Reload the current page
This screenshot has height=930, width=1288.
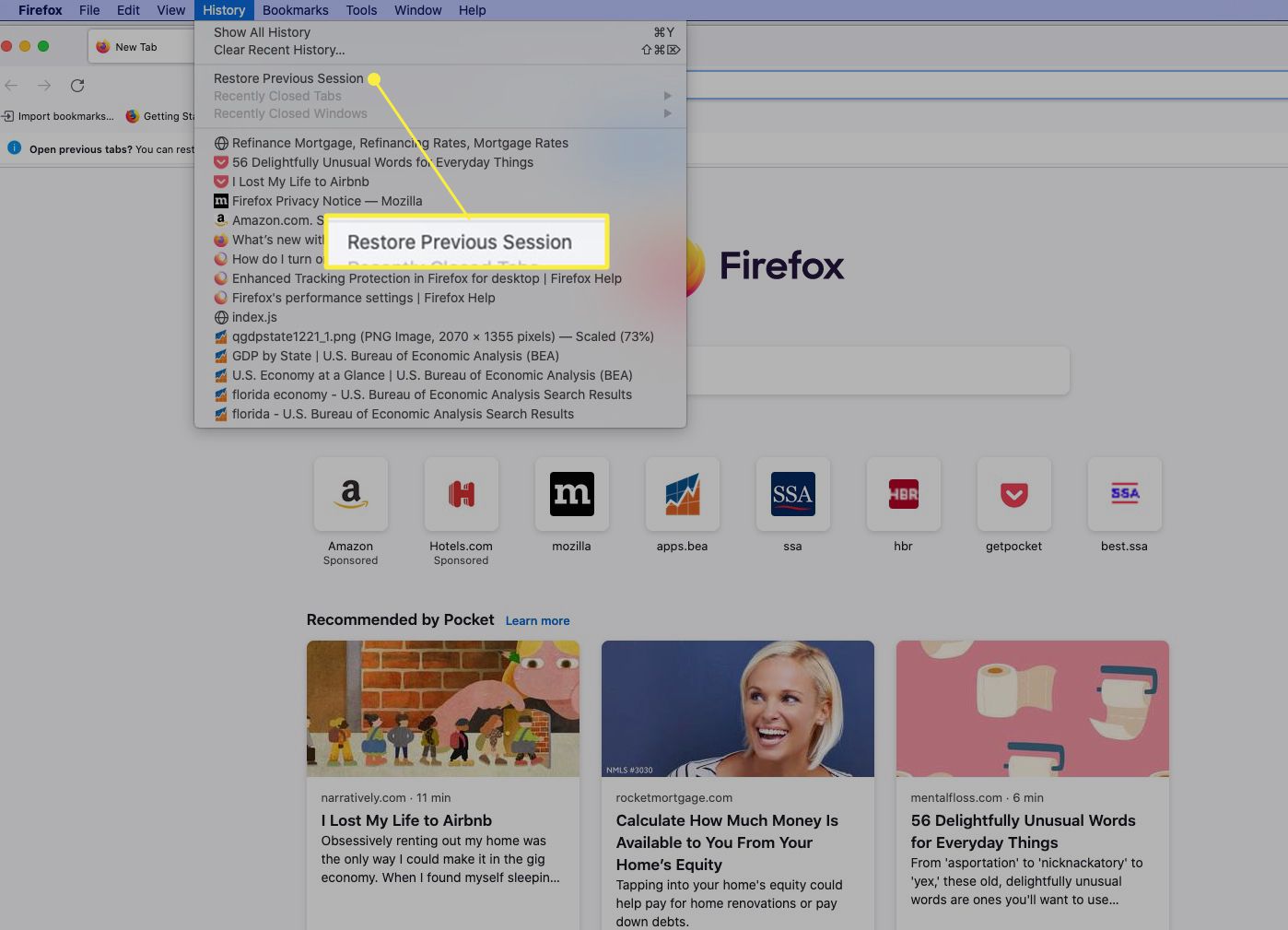point(77,85)
